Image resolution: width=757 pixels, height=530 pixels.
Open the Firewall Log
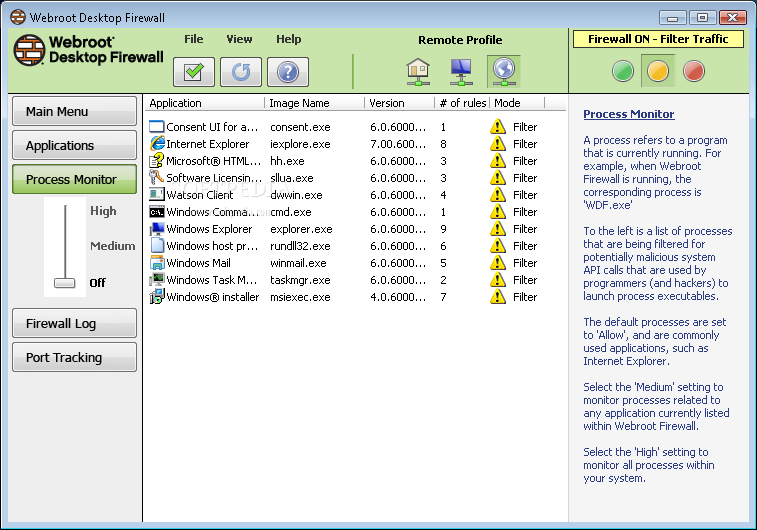coord(74,323)
